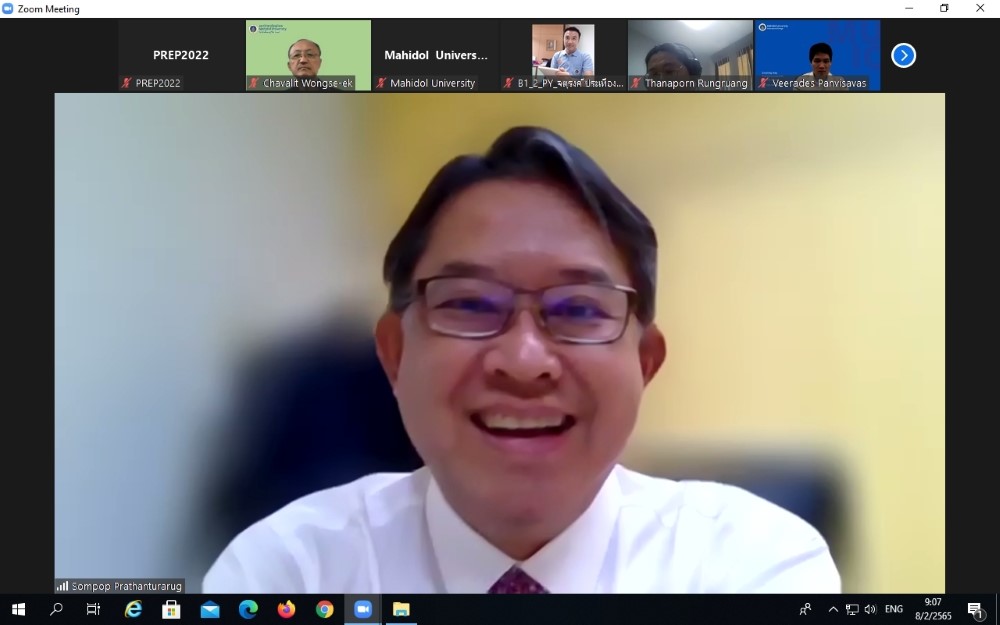The height and width of the screenshot is (625, 1000).
Task: Open the notification center in the taskbar
Action: coord(975,609)
